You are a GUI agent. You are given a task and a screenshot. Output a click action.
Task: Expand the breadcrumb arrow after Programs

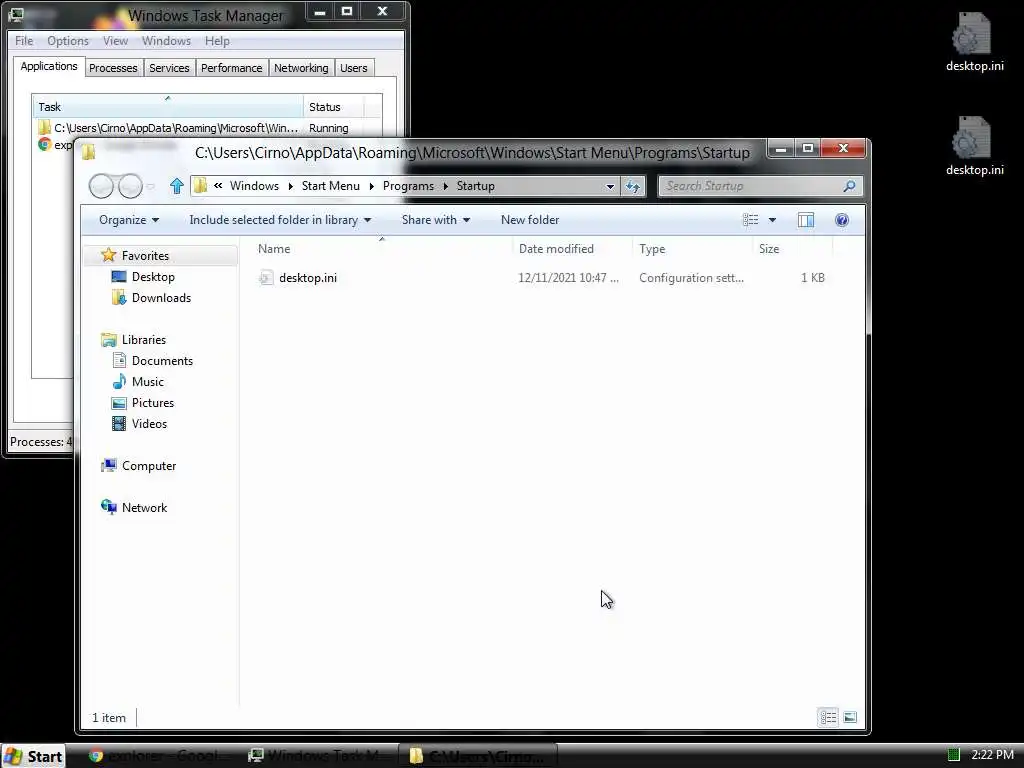pyautogui.click(x=445, y=186)
